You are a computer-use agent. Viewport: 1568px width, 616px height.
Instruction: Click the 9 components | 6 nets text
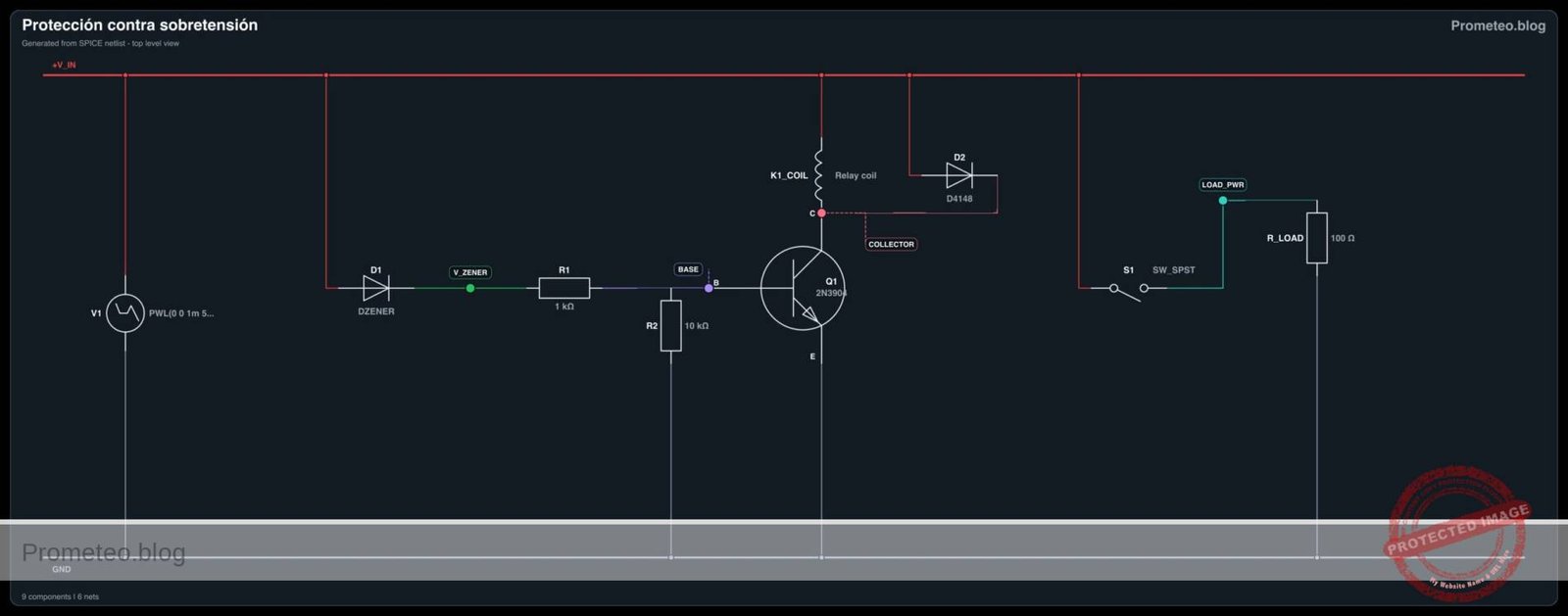[x=60, y=596]
